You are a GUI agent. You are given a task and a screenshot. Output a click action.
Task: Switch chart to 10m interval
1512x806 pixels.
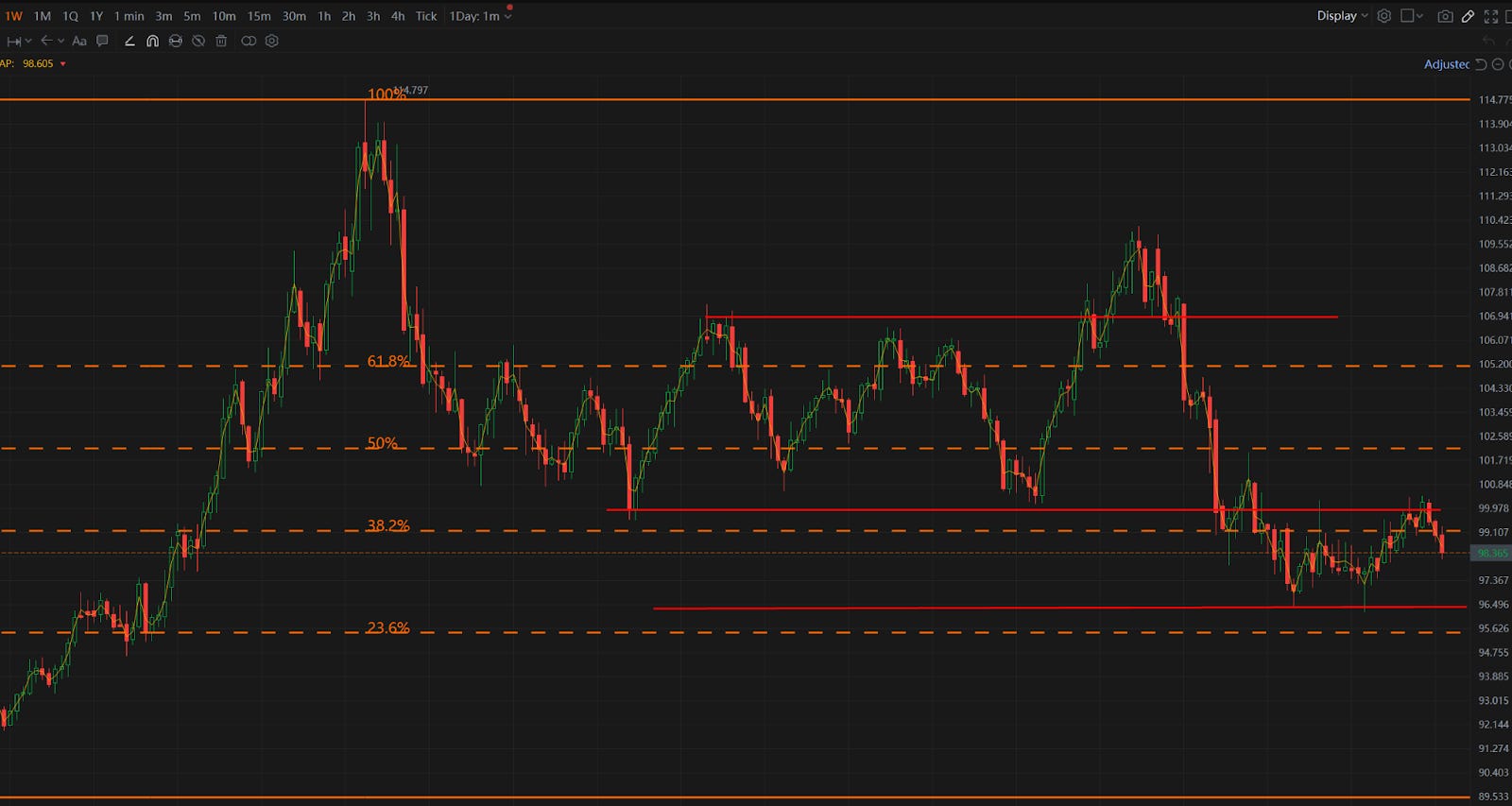coord(224,16)
